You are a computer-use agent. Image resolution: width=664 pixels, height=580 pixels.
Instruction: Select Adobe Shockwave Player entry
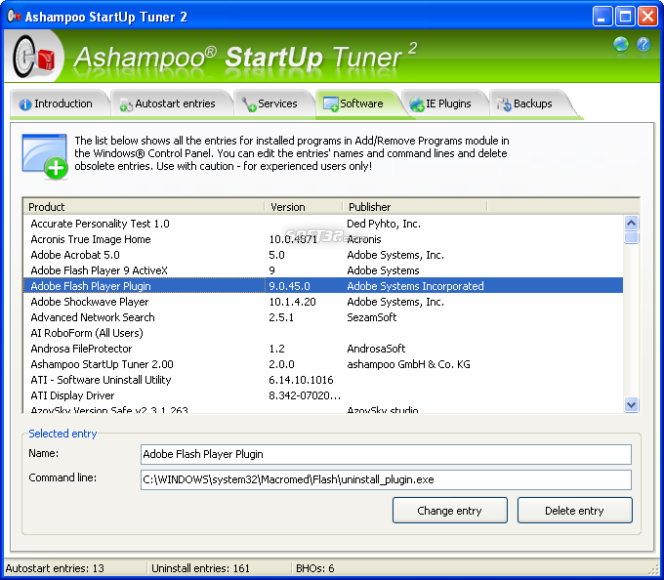click(323, 302)
